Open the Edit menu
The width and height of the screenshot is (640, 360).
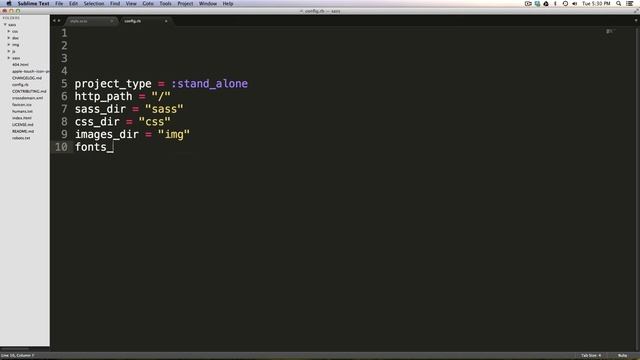[73, 3]
